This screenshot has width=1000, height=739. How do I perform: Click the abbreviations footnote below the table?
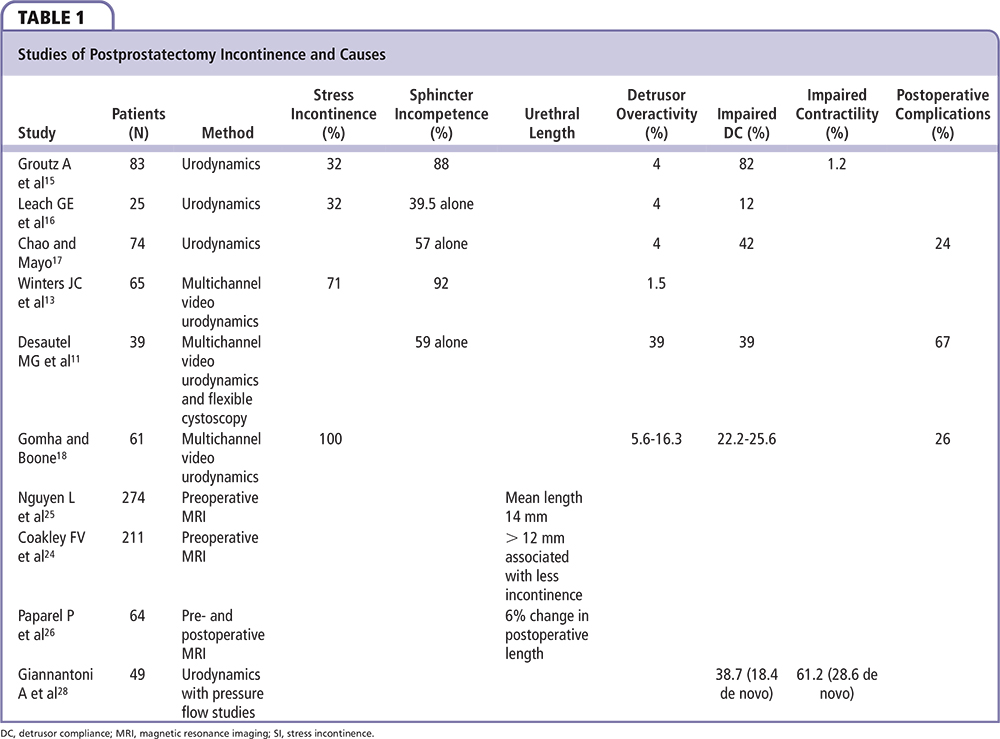click(x=188, y=732)
